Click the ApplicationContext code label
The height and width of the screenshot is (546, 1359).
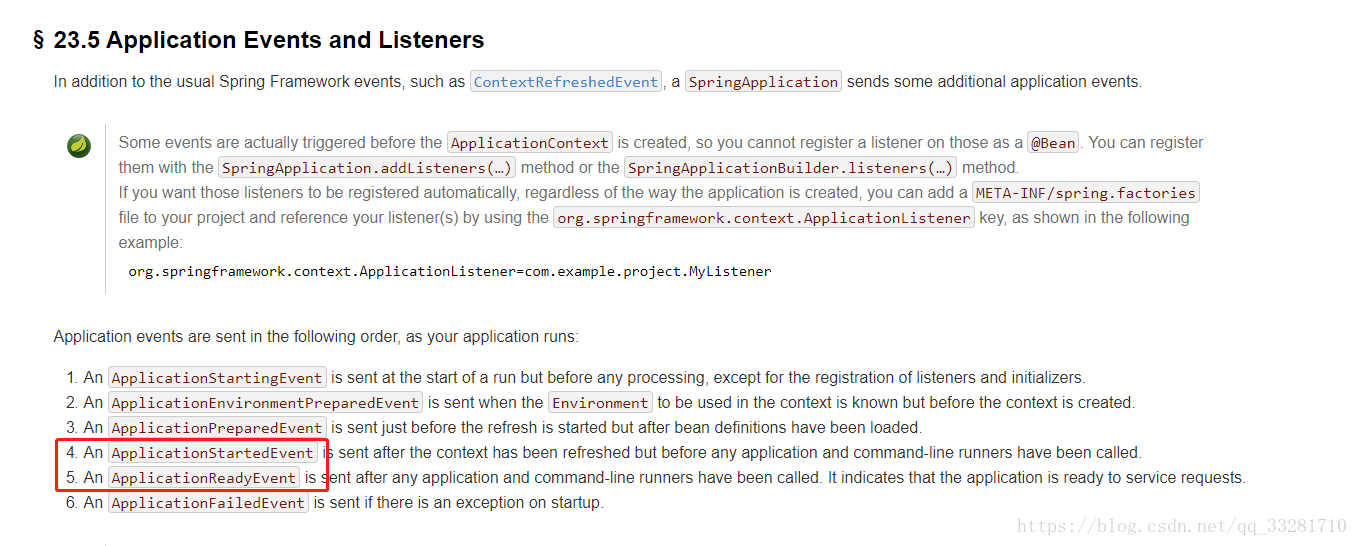(529, 143)
